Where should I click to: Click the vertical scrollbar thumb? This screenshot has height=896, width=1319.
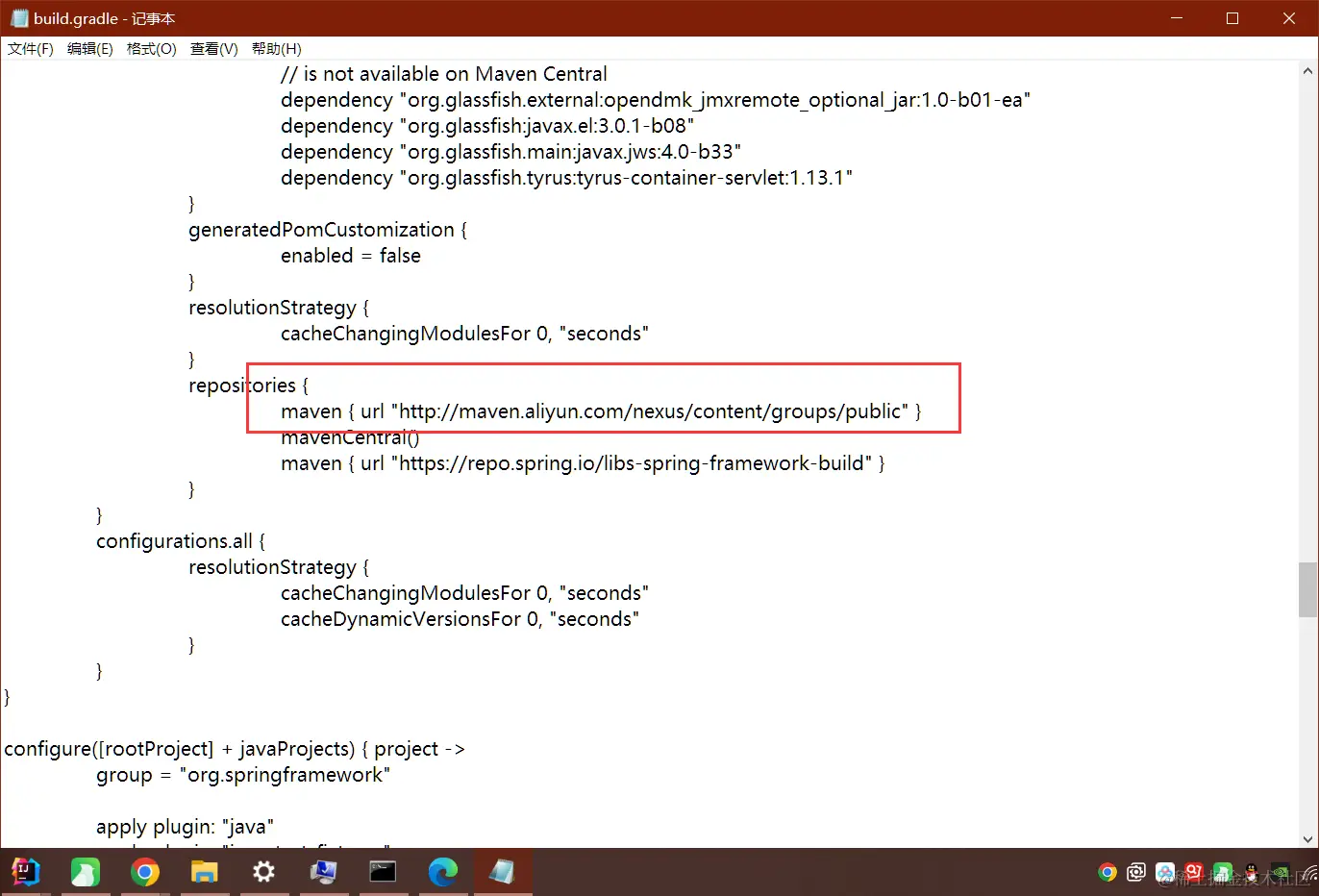(1307, 589)
